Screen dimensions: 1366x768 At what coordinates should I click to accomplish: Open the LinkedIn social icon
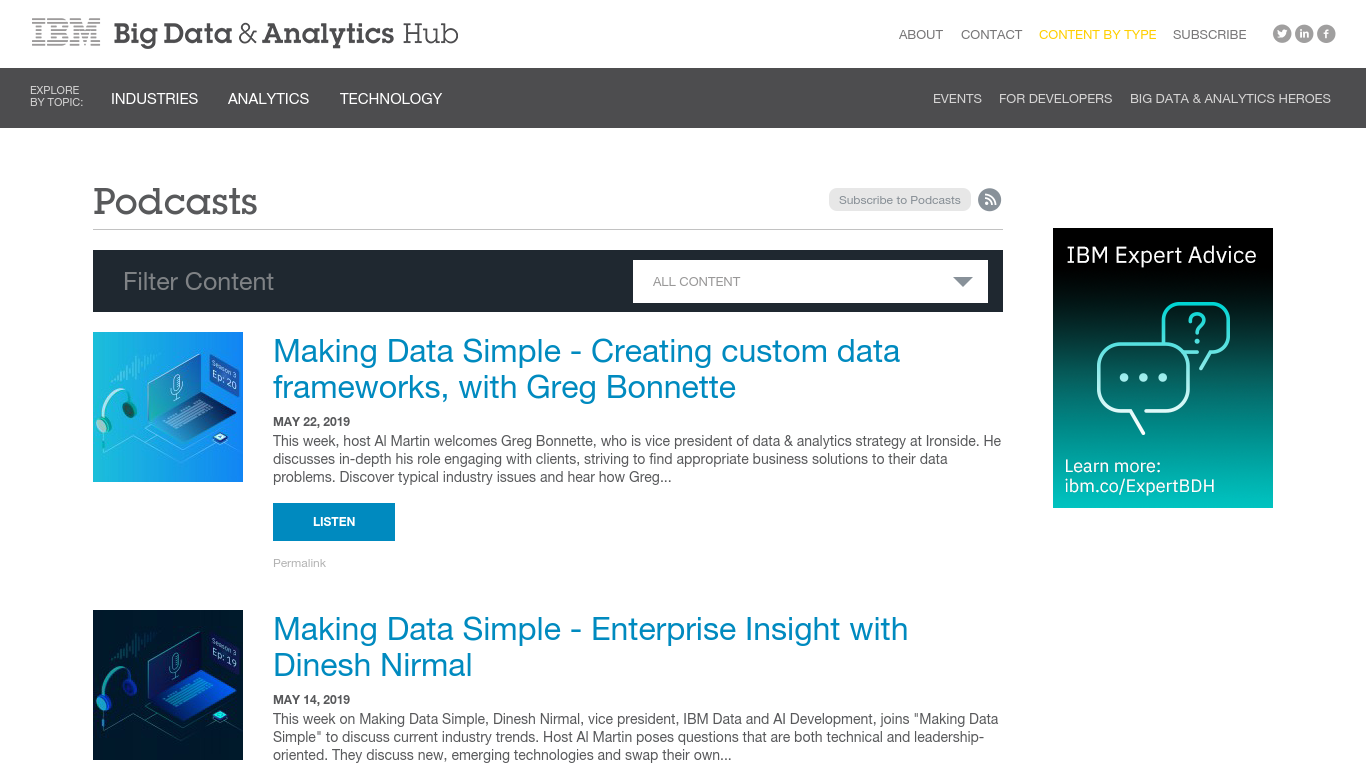1304,34
